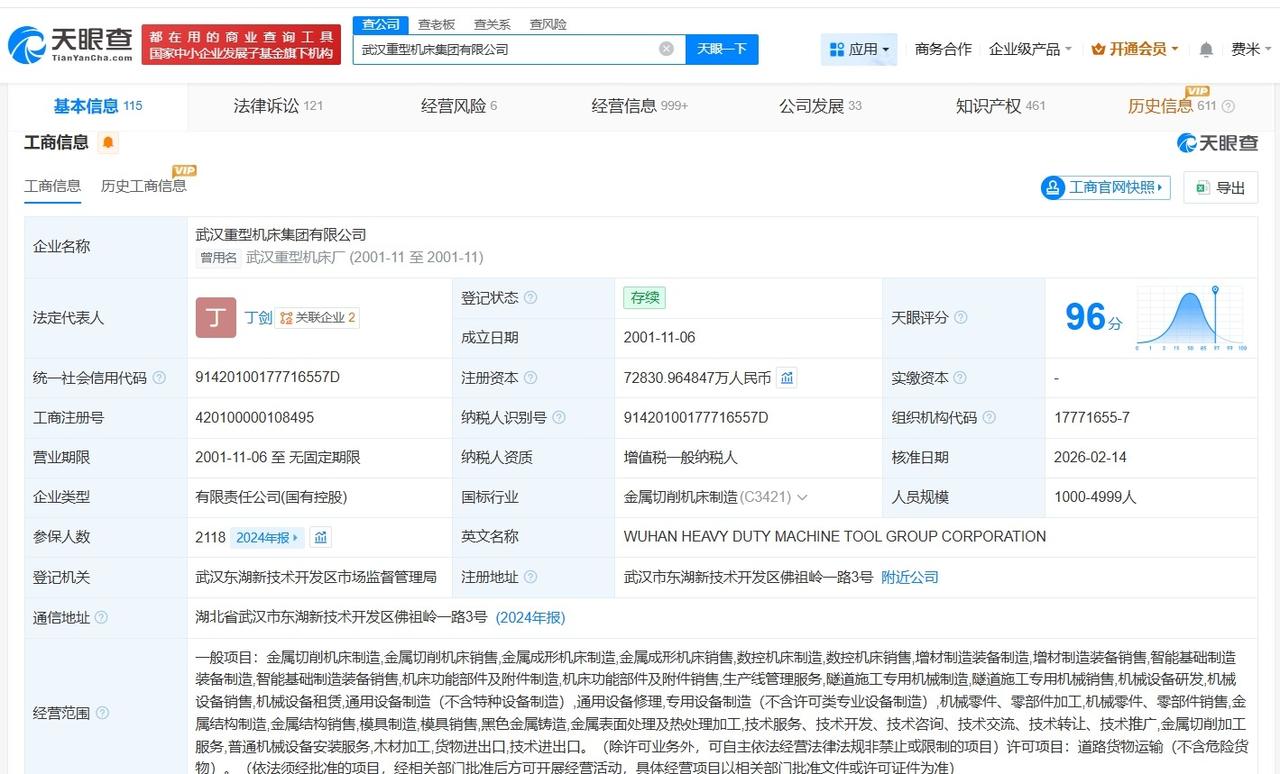Screen dimensions: 1280x774
Task: Open legal representative 丁剑 link
Action: tap(258, 318)
